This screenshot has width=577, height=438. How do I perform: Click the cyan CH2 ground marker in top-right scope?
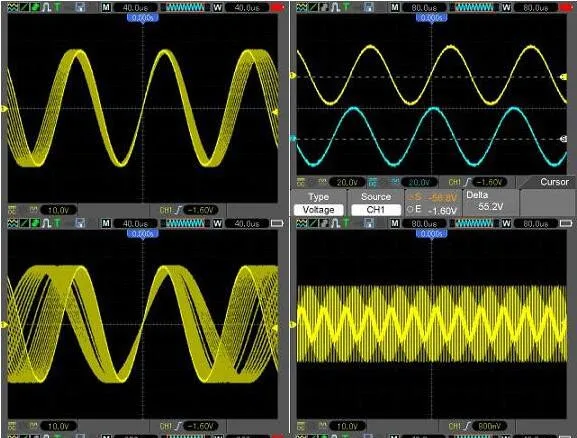coord(293,138)
